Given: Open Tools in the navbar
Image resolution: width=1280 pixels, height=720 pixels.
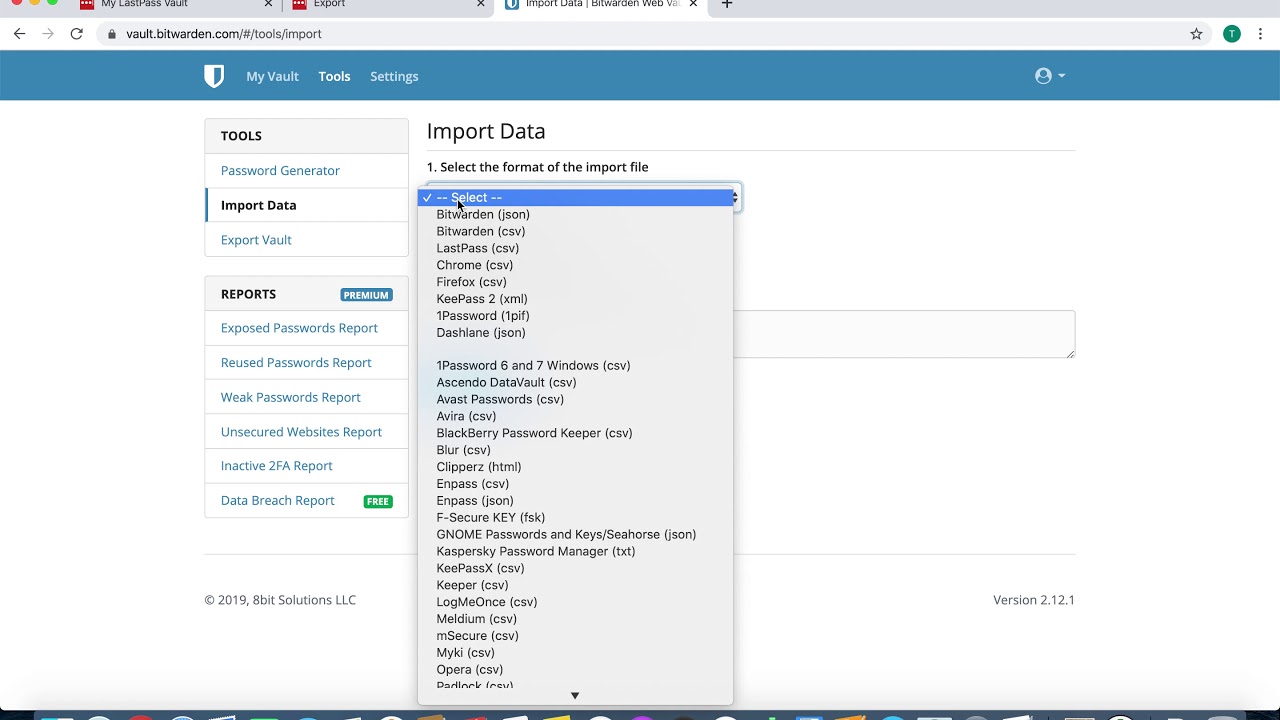Looking at the screenshot, I should 334,76.
